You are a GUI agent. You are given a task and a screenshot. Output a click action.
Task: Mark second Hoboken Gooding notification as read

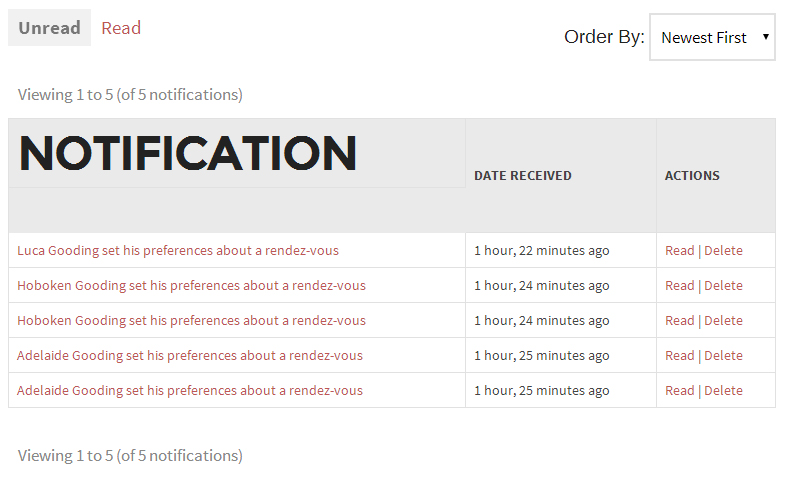pos(679,320)
